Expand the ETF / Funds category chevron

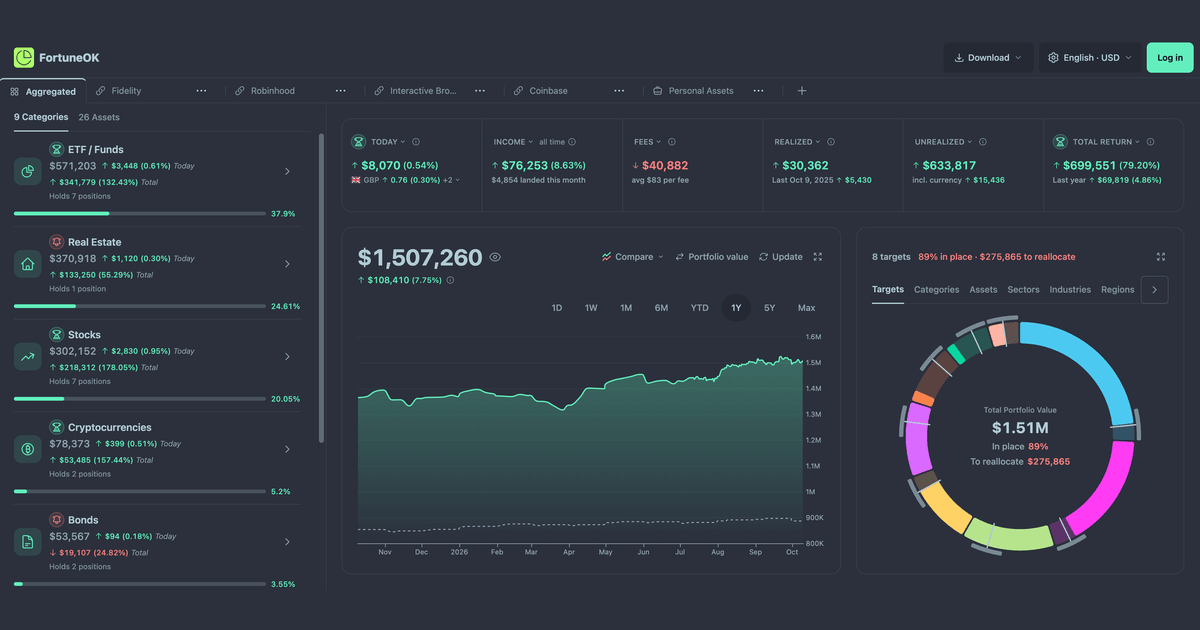[287, 172]
